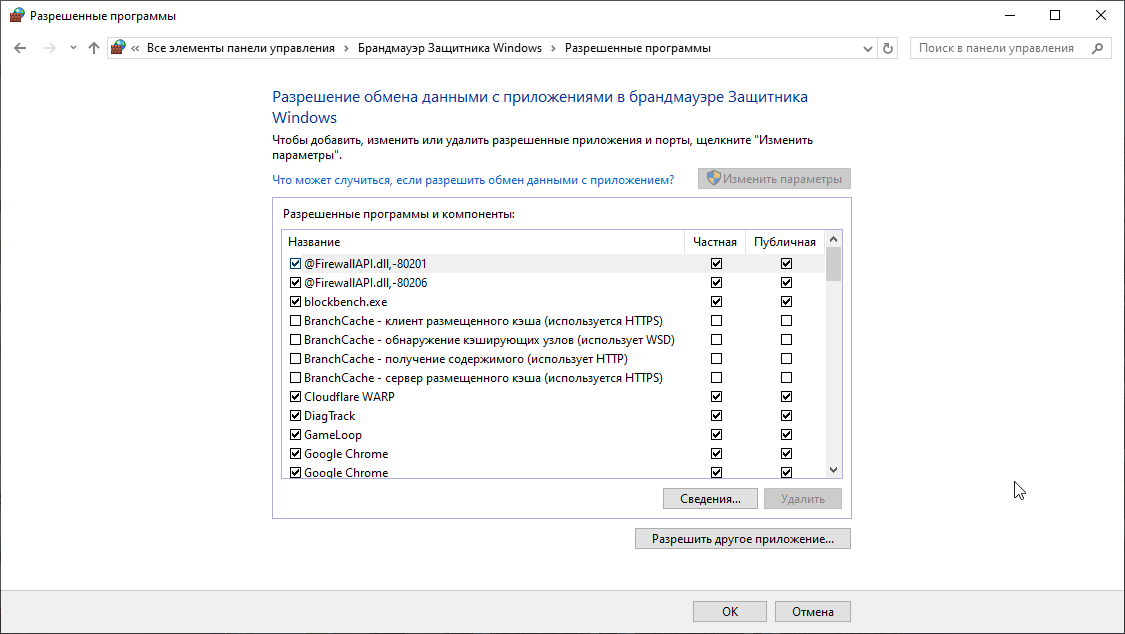Viewport: 1125px width, 634px height.
Task: Open the link about allowing app communication
Action: pyautogui.click(x=476, y=178)
